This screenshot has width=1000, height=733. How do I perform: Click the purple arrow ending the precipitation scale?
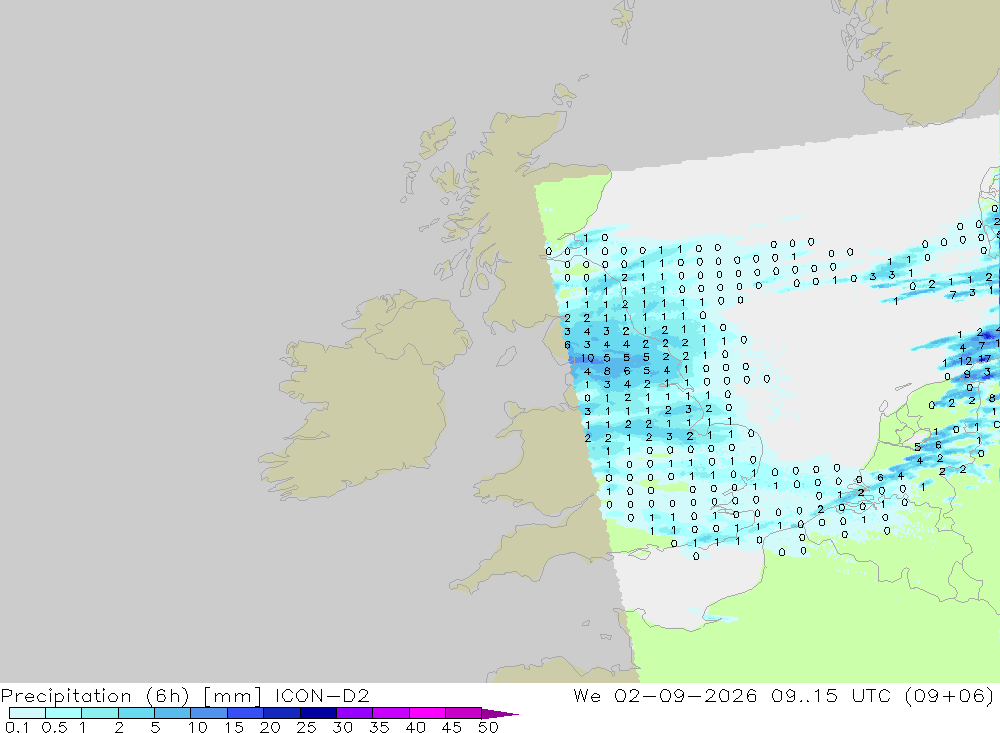click(x=500, y=714)
